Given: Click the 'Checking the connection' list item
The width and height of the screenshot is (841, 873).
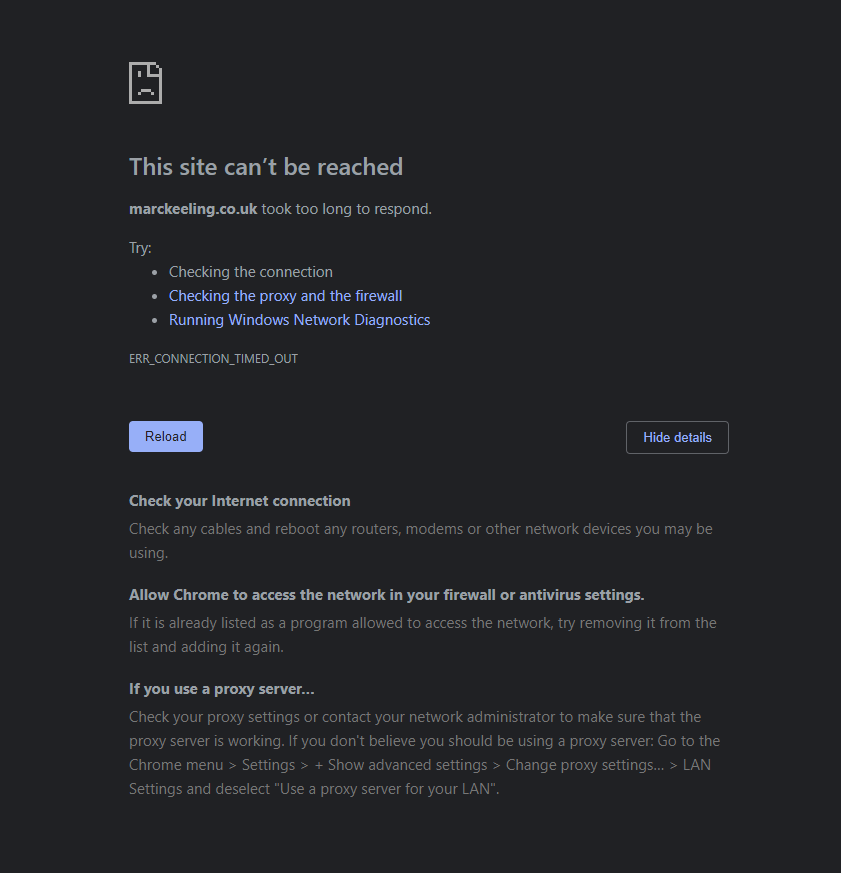Looking at the screenshot, I should (x=250, y=272).
